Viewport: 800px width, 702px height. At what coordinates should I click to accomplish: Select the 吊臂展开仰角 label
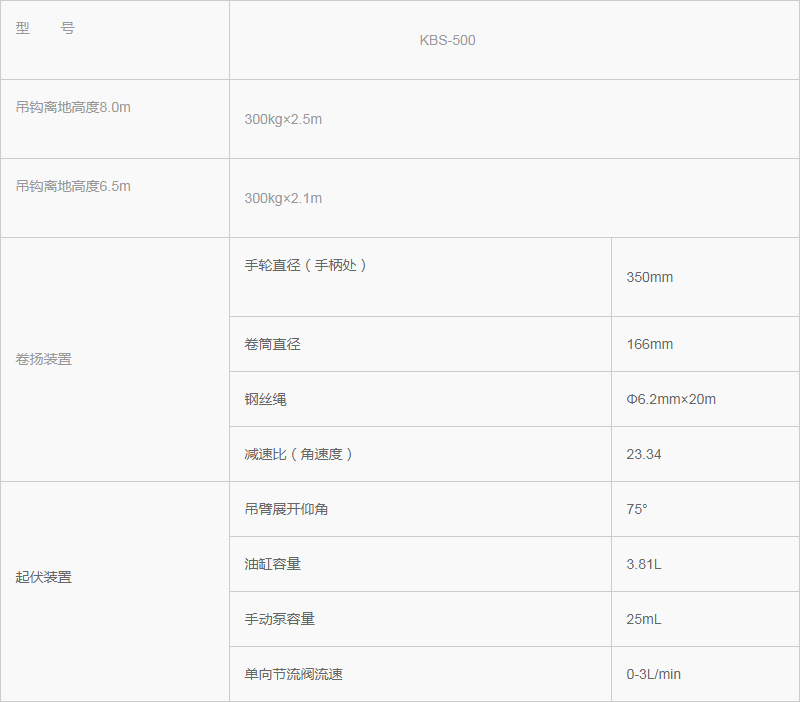pyautogui.click(x=286, y=509)
